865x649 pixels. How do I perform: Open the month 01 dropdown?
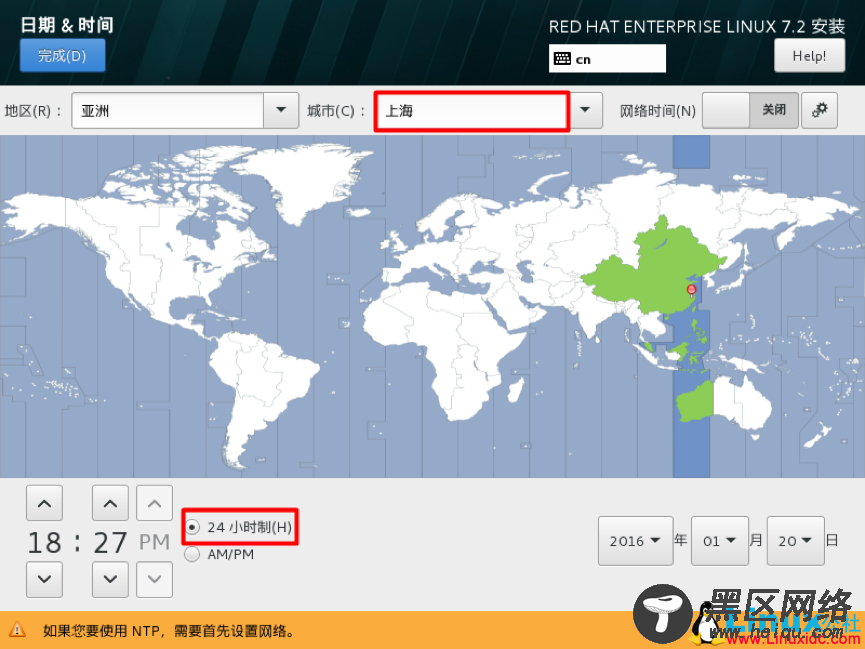pos(719,541)
